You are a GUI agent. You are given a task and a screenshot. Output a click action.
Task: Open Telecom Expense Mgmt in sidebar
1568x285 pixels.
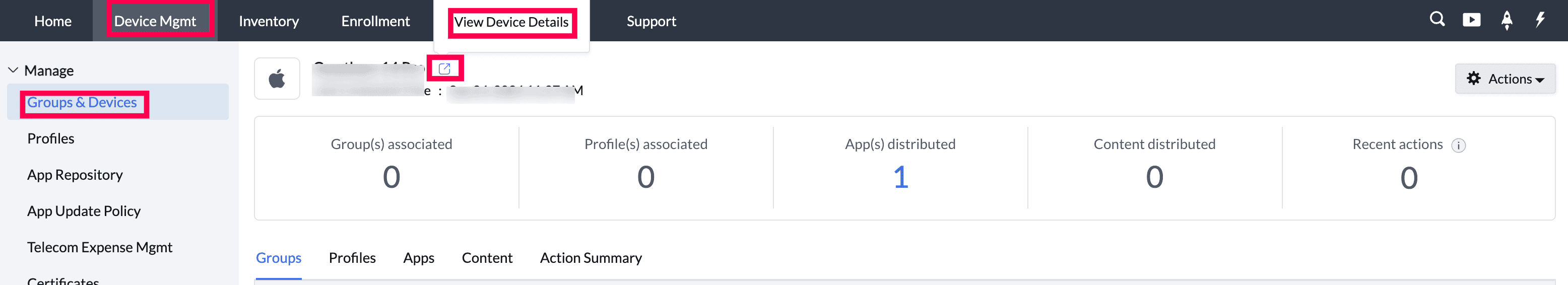click(100, 247)
